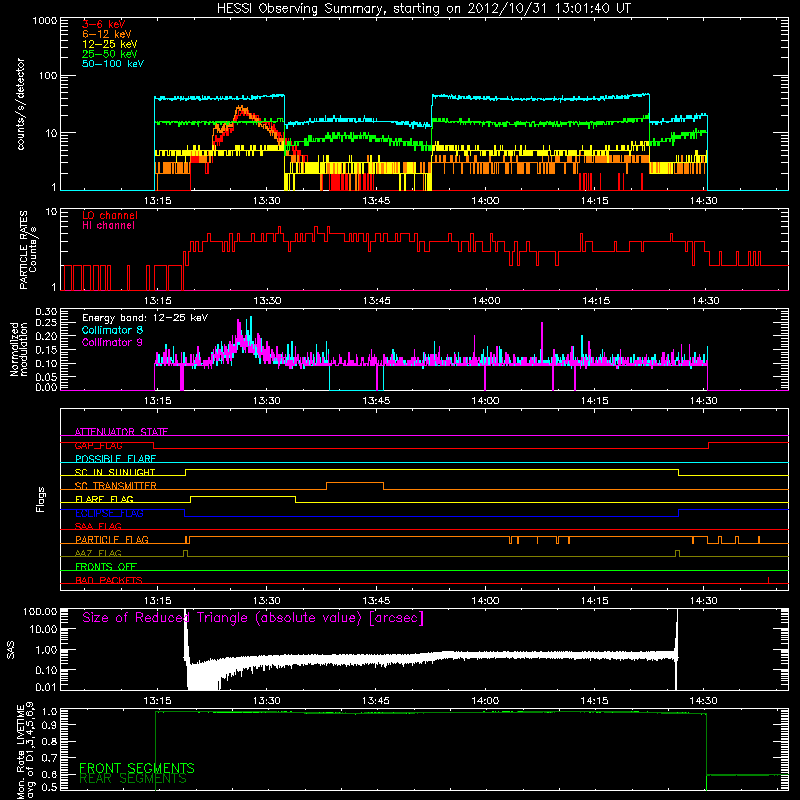Screen dimensions: 800x800
Task: Click the dim AAZ_FLAG label
Action: point(98,553)
